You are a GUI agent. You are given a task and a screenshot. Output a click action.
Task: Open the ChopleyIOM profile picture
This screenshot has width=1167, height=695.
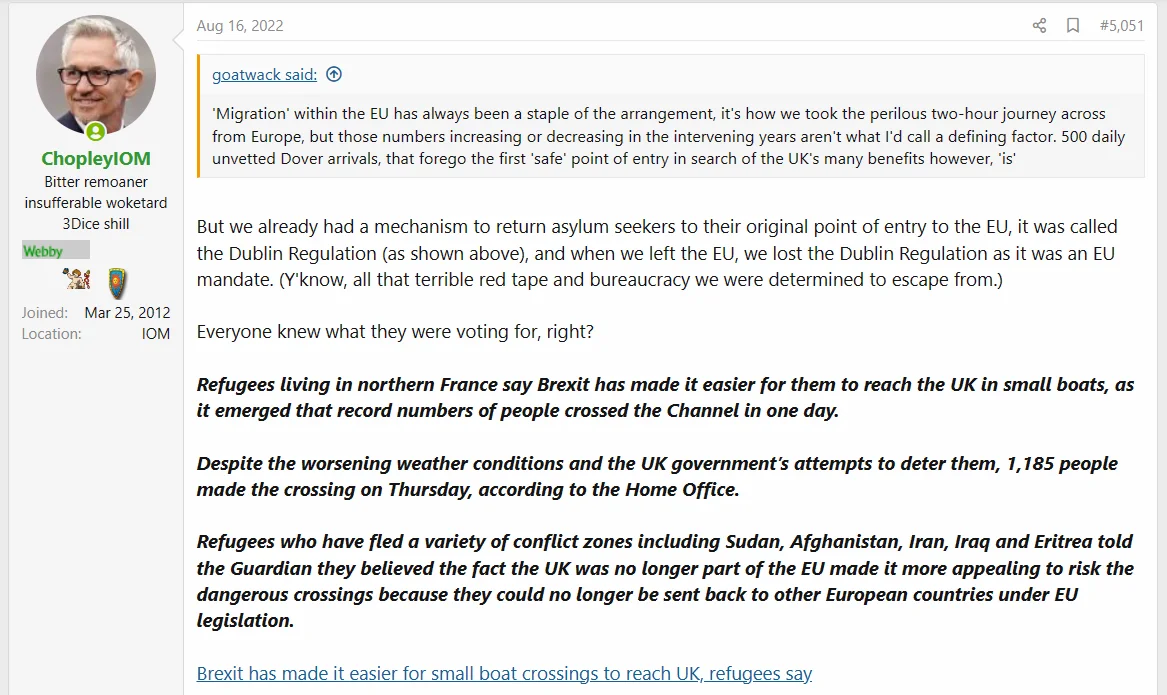click(96, 75)
